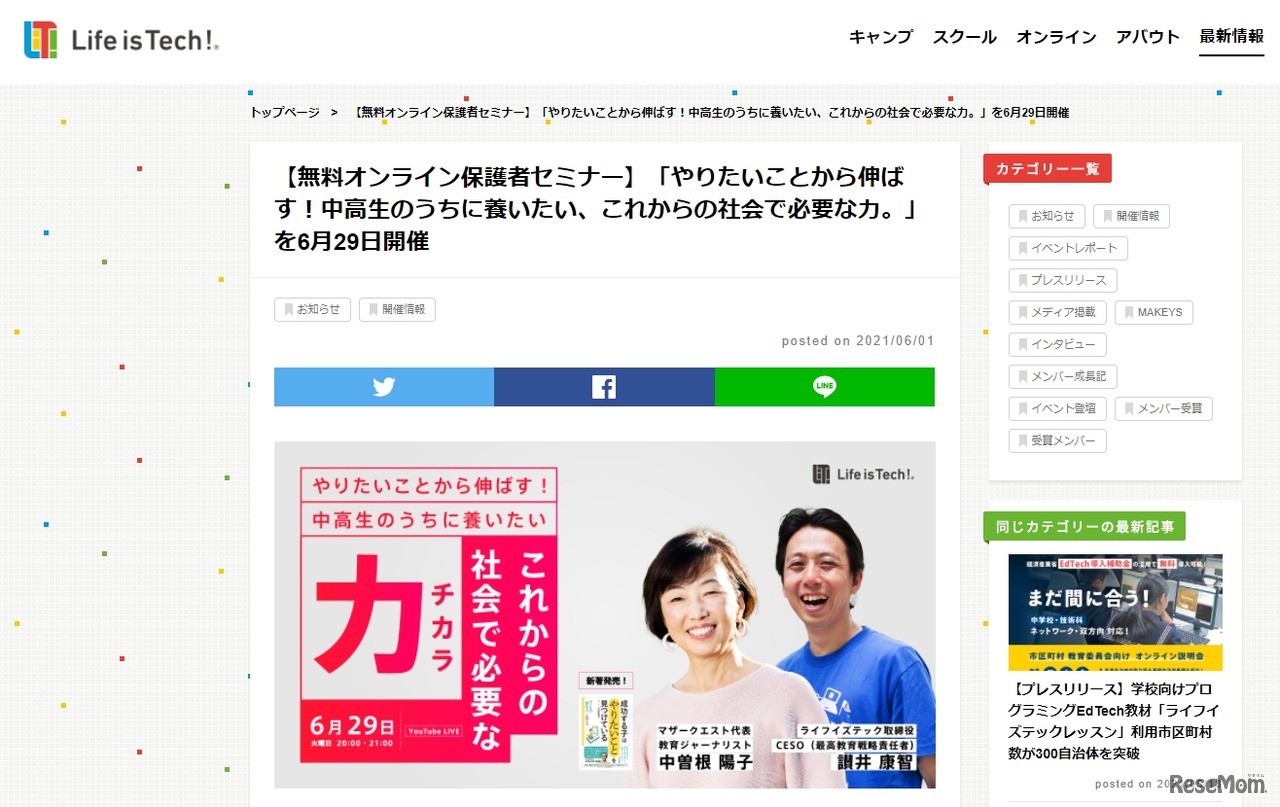This screenshot has width=1280, height=807.
Task: Select the イベントレポート category
Action: (x=1068, y=248)
